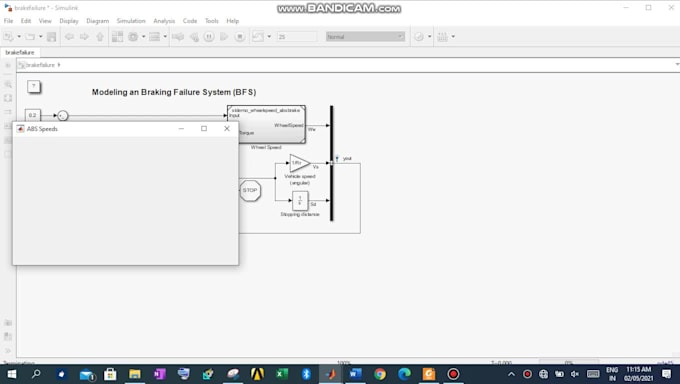Click the Update diagram toolbar icon
Viewport: 680px width, 384px height.
[178, 37]
